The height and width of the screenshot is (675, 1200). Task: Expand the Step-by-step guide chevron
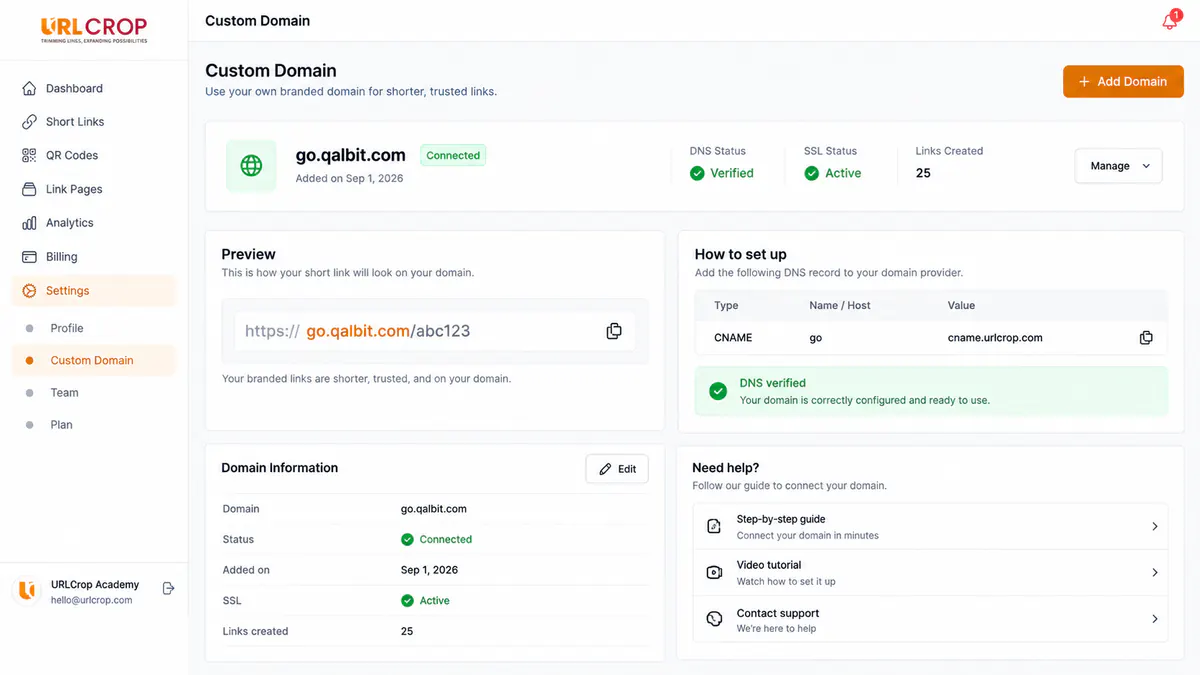(1155, 526)
